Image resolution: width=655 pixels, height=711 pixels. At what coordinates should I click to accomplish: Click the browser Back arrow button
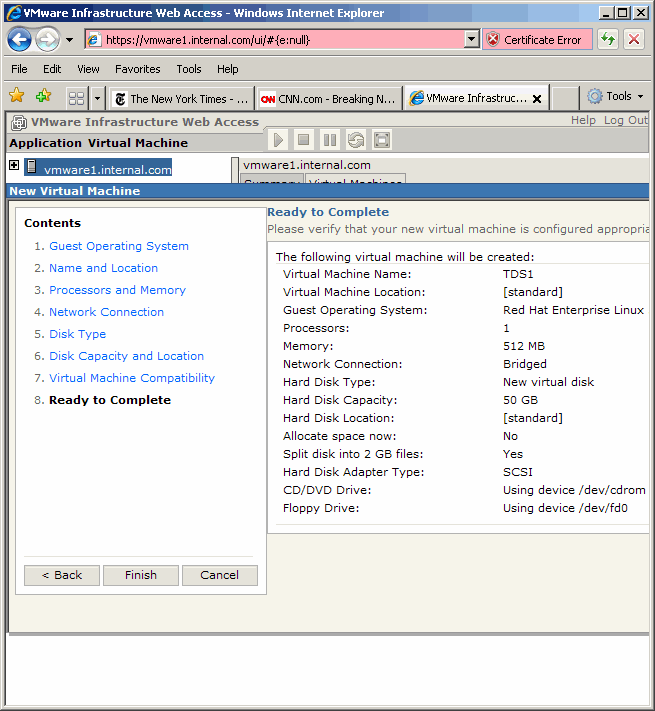(20, 40)
